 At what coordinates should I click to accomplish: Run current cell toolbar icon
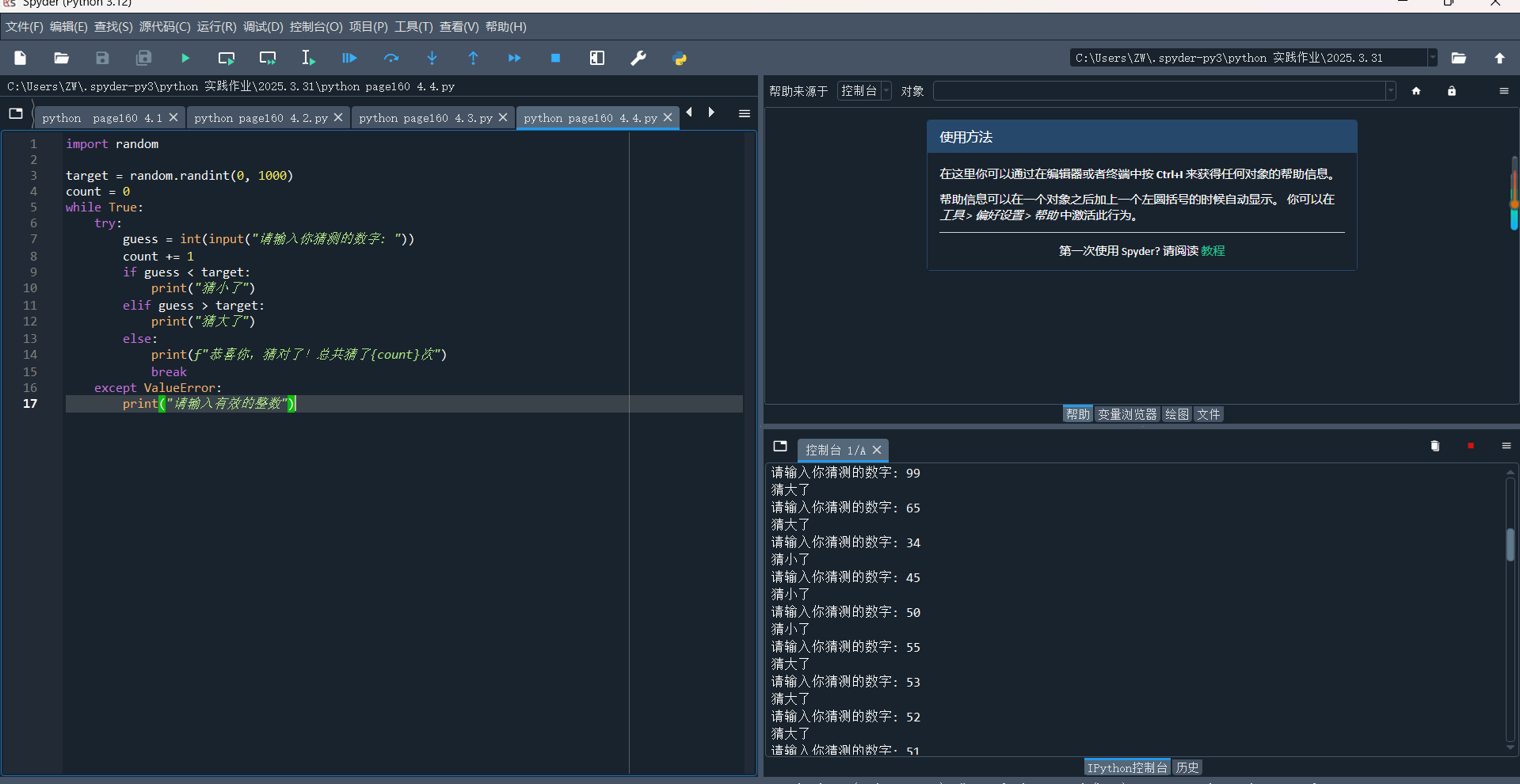(227, 58)
